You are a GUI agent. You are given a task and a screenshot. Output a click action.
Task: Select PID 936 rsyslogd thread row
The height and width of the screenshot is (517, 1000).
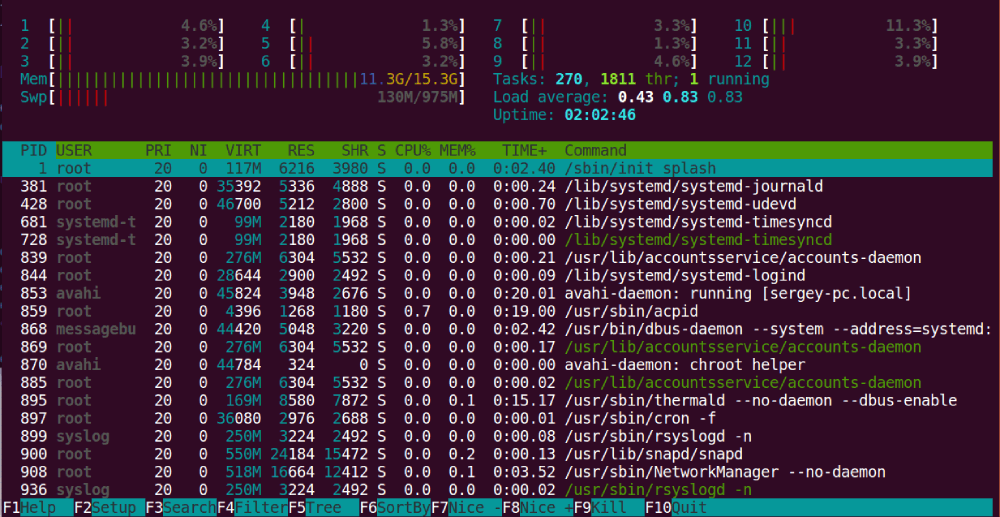[497, 490]
